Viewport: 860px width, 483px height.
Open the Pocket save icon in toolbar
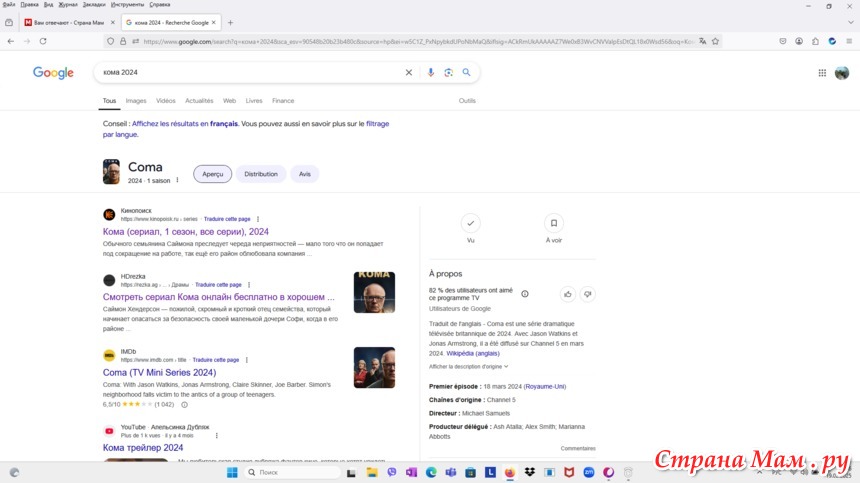pos(783,41)
